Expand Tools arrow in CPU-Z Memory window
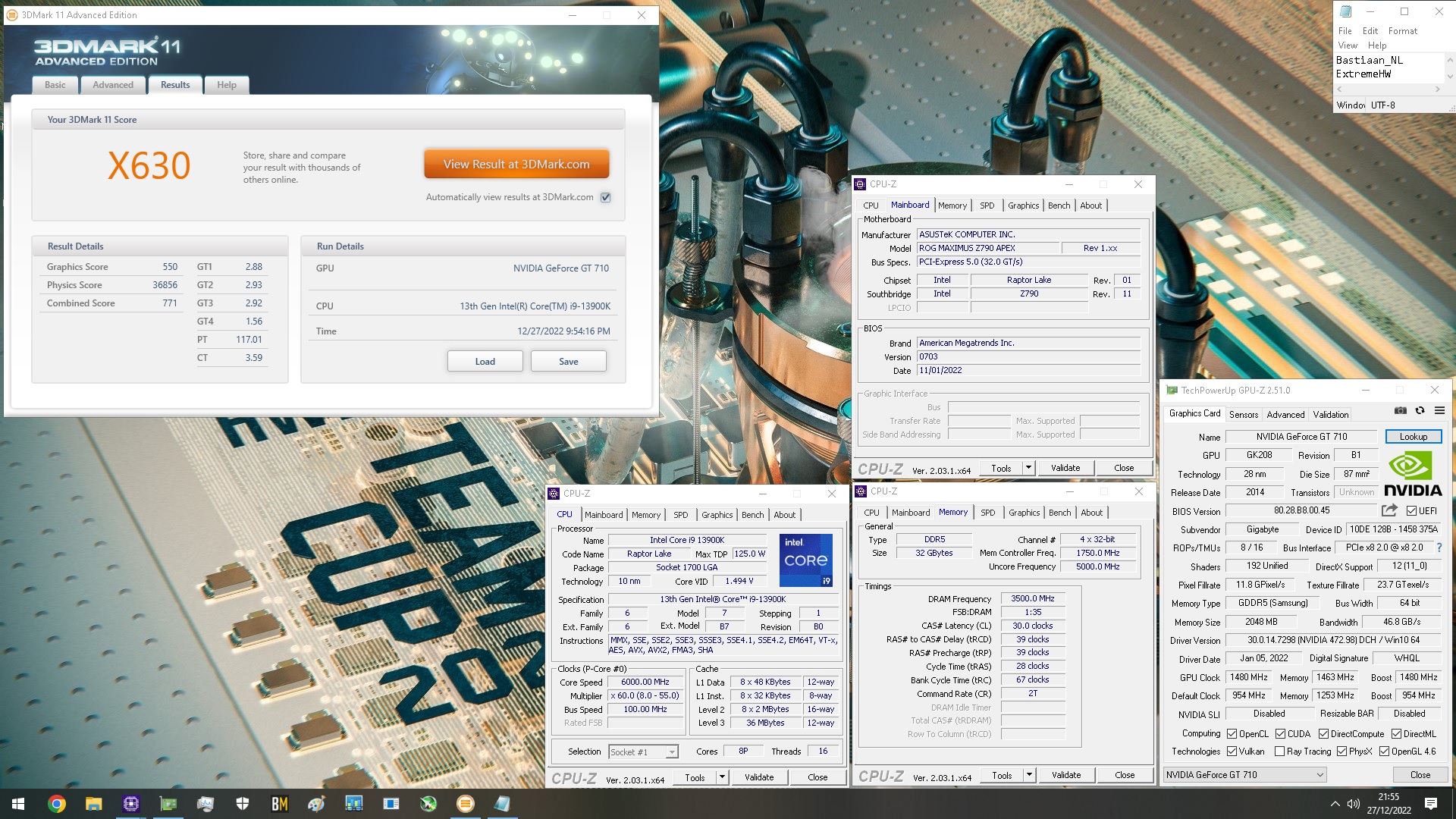This screenshot has width=1456, height=819. (1029, 775)
